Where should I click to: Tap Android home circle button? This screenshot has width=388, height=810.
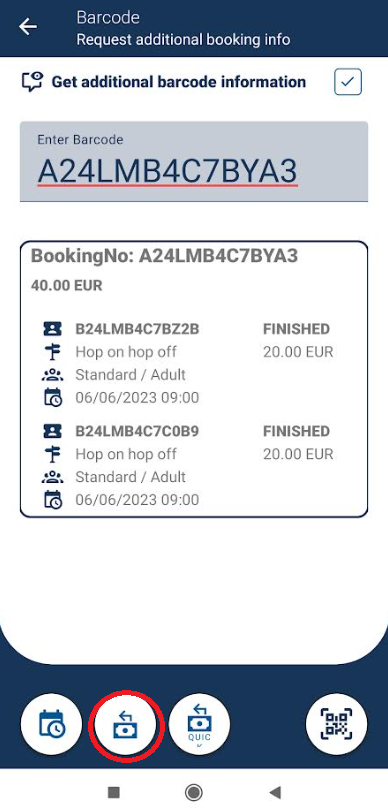[194, 792]
